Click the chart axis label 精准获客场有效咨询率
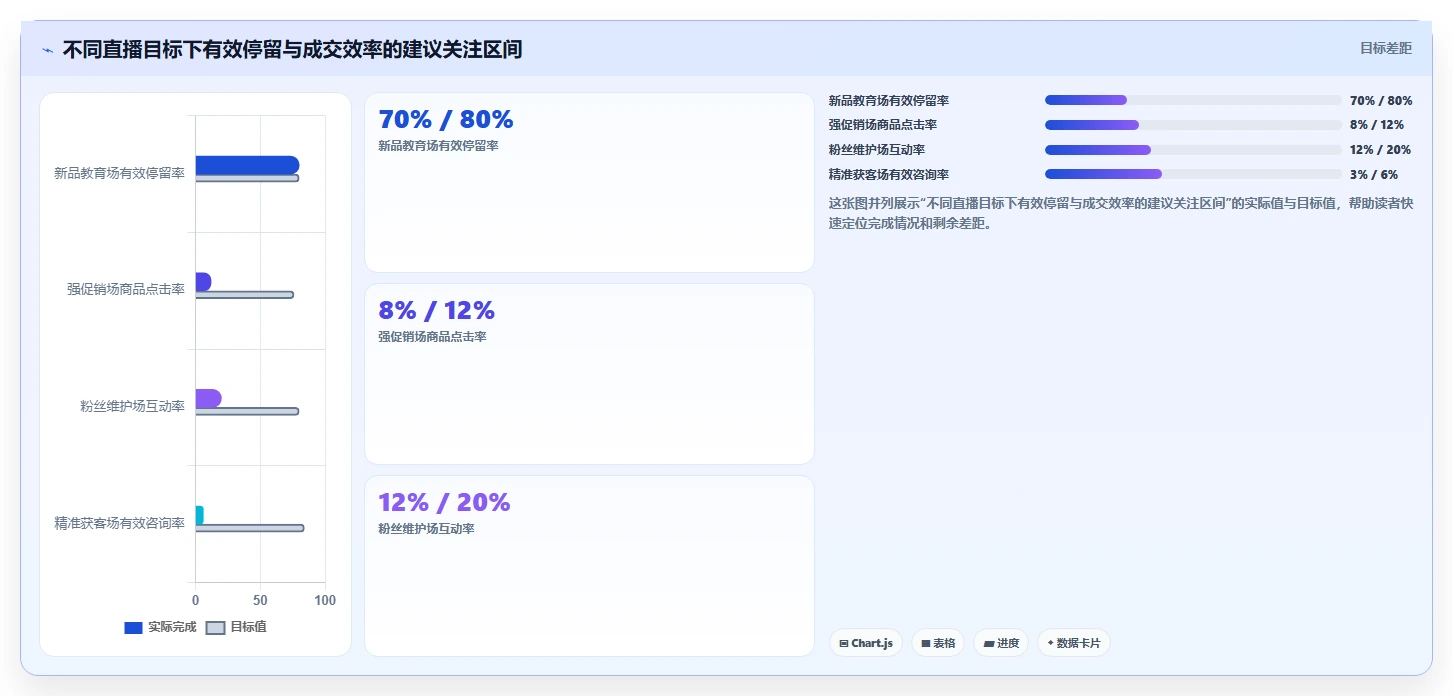This screenshot has width=1453, height=696. point(119,523)
